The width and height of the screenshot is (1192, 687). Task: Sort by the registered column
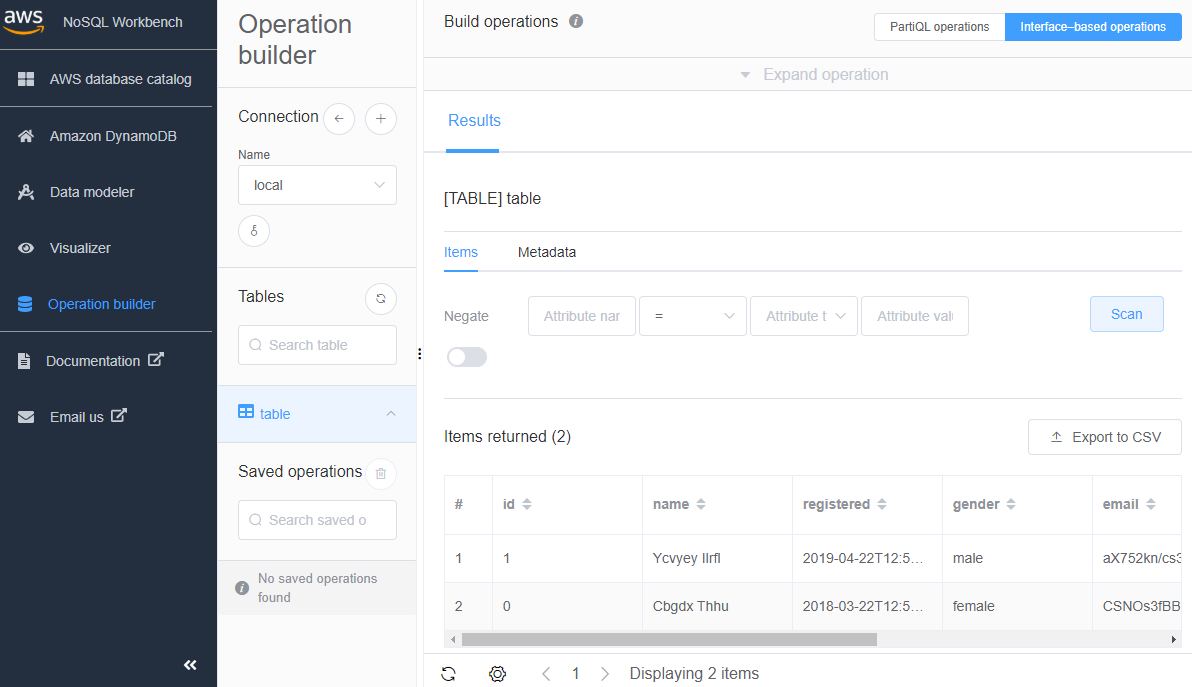tap(882, 504)
